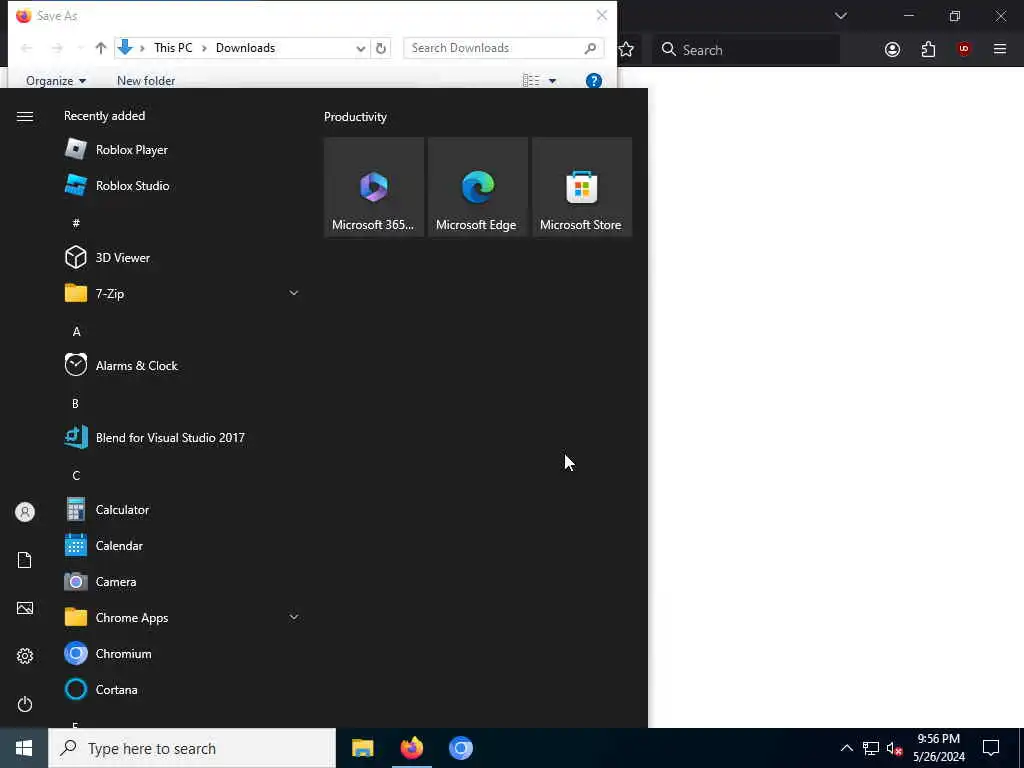1024x768 pixels.
Task: Open Chromium from the taskbar
Action: click(x=460, y=748)
